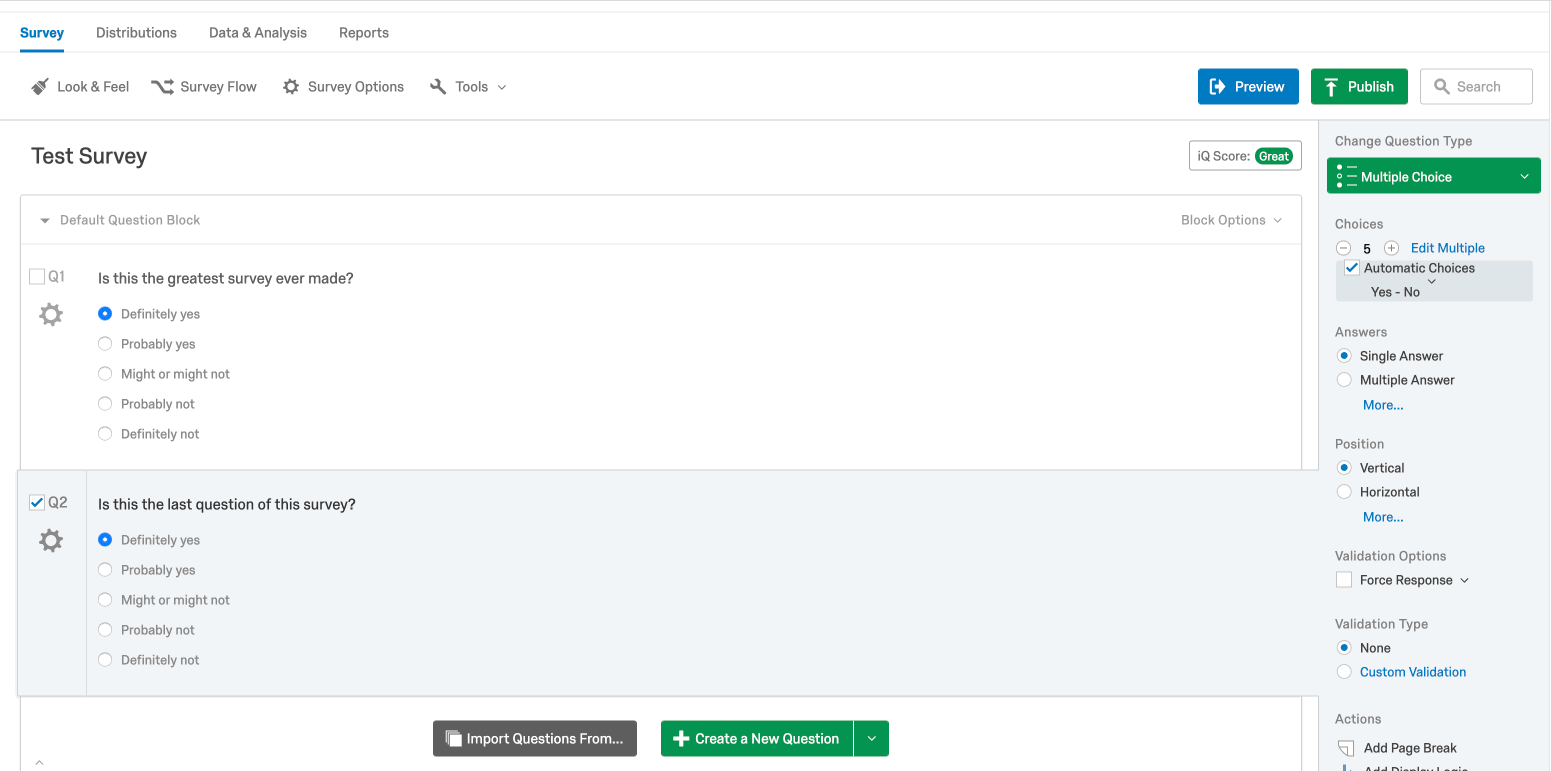Select Custom Validation radio button
Viewport: 1551px width, 771px height.
[1344, 672]
